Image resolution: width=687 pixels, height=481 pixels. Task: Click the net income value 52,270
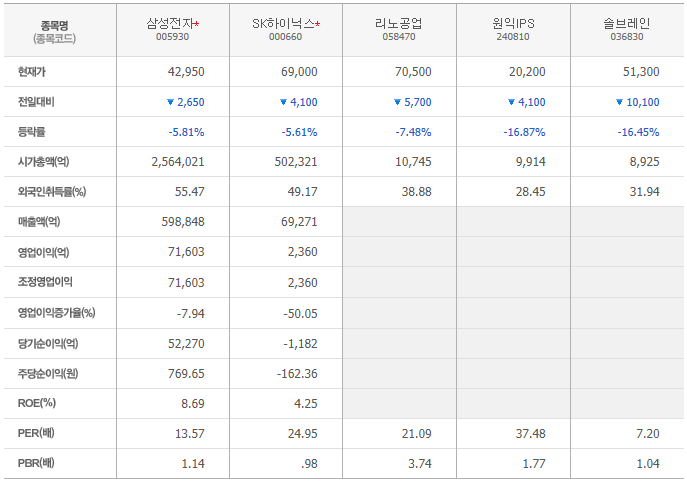click(186, 344)
